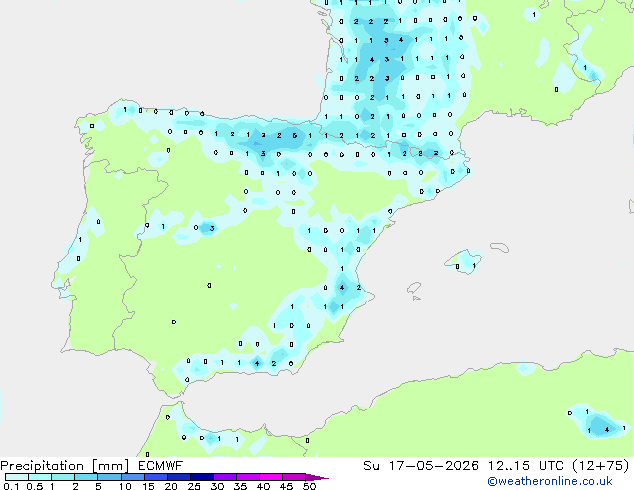Choose the 35–40 mm magenta legend swatch
This screenshot has height=490, width=634.
point(248,477)
